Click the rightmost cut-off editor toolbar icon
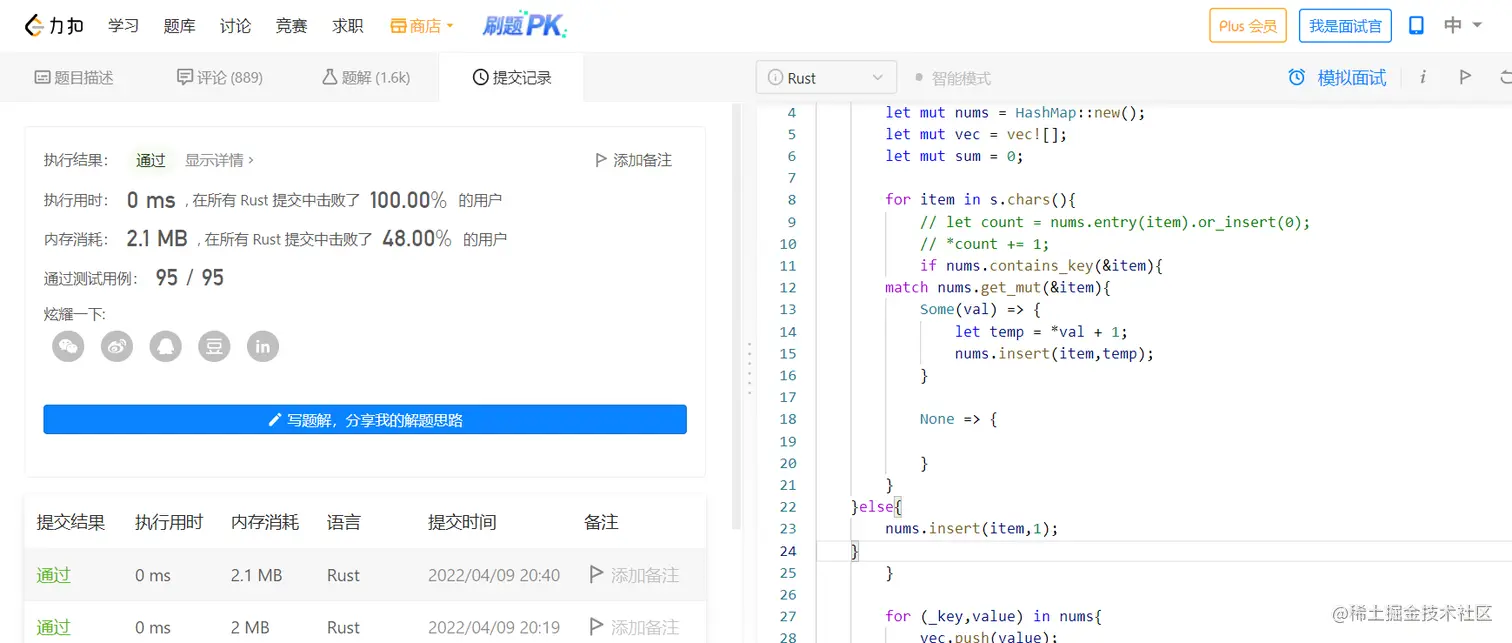The height and width of the screenshot is (643, 1512). pyautogui.click(x=1506, y=77)
